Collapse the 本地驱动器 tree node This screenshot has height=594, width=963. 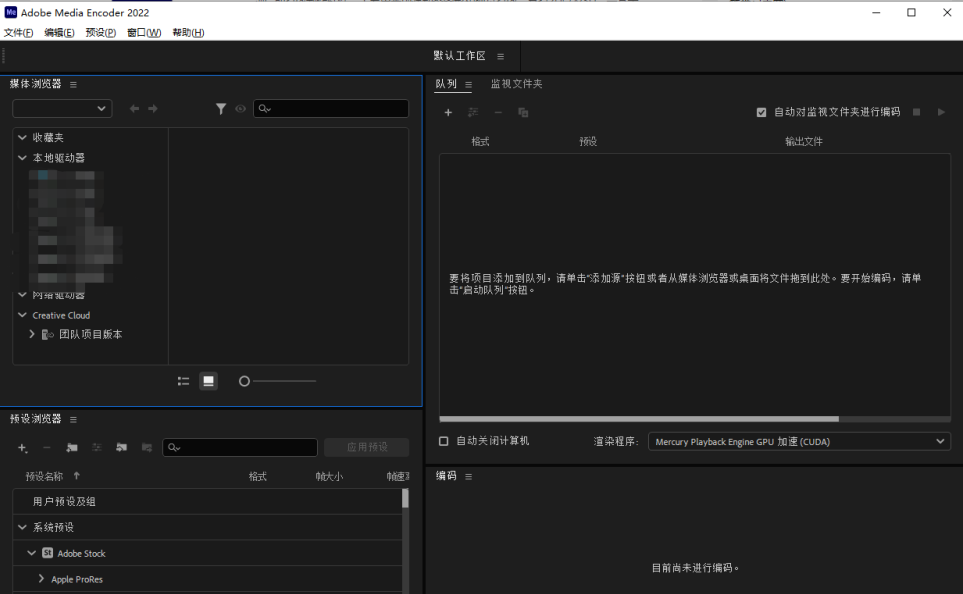click(x=22, y=158)
